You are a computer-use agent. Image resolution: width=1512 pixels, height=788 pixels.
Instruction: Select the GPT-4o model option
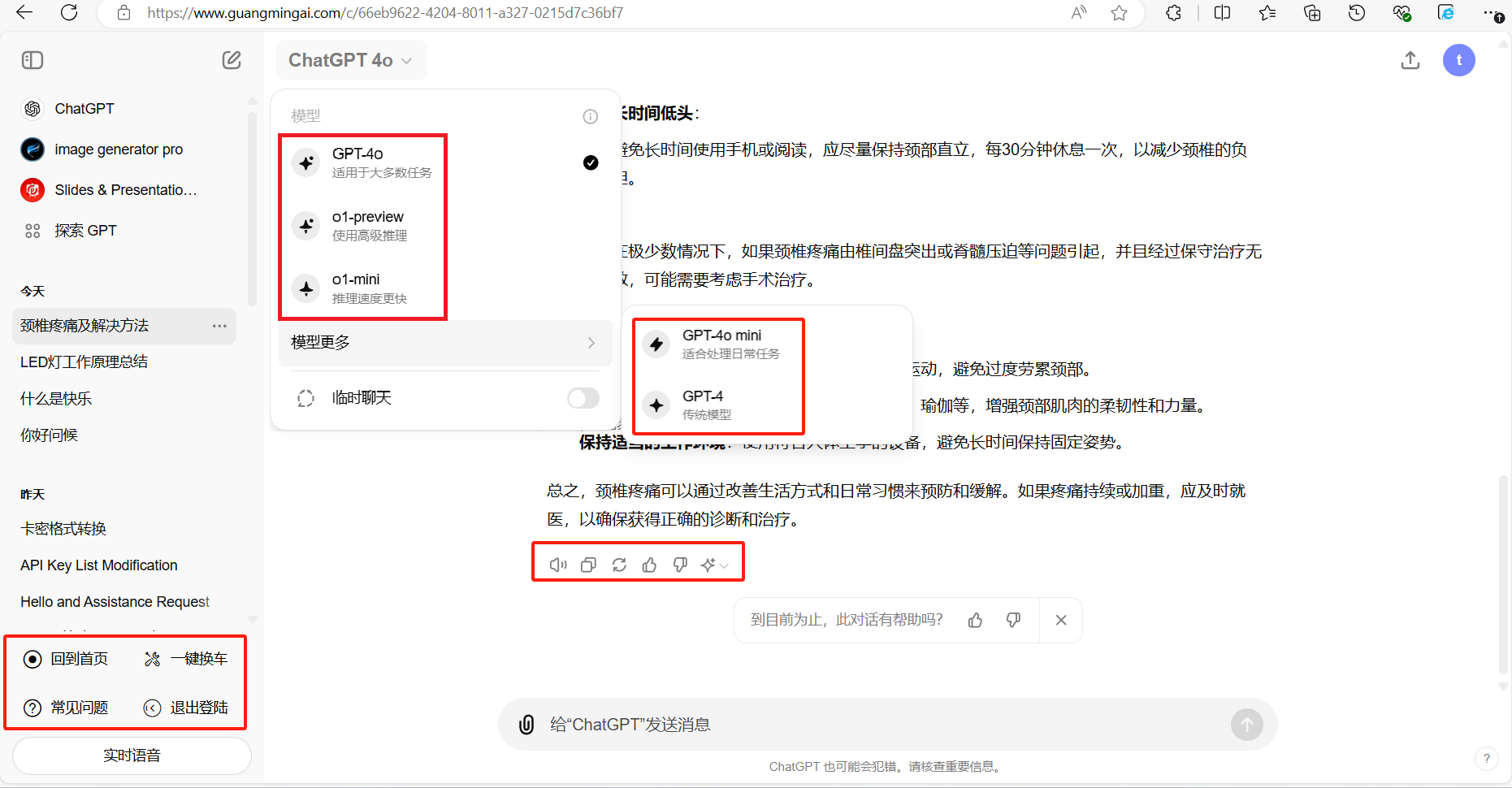tap(445, 162)
